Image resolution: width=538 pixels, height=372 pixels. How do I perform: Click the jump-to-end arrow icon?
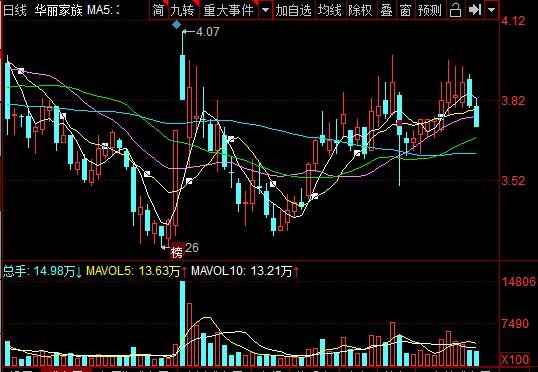pyautogui.click(x=475, y=10)
